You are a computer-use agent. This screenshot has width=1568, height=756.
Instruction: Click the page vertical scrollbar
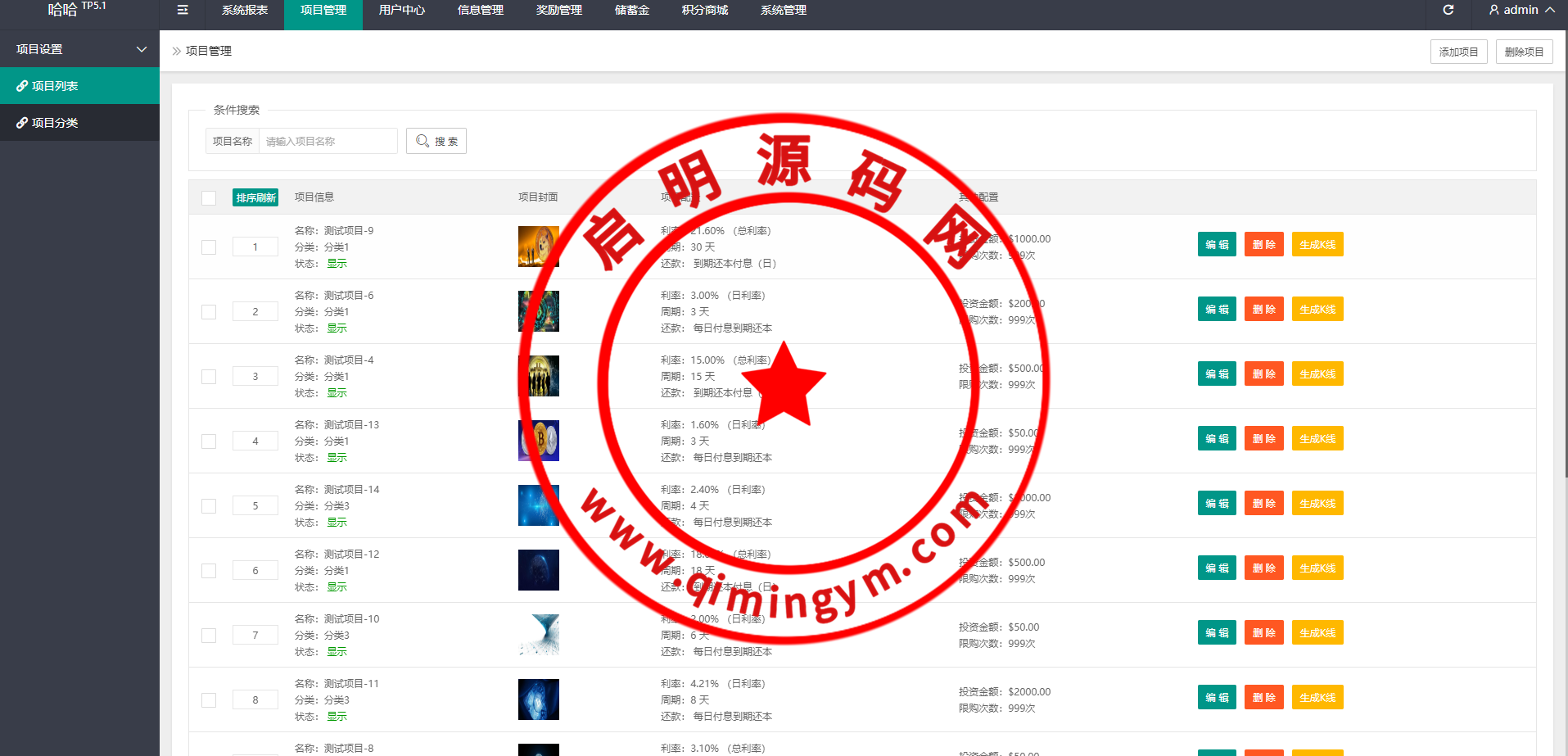1565,246
